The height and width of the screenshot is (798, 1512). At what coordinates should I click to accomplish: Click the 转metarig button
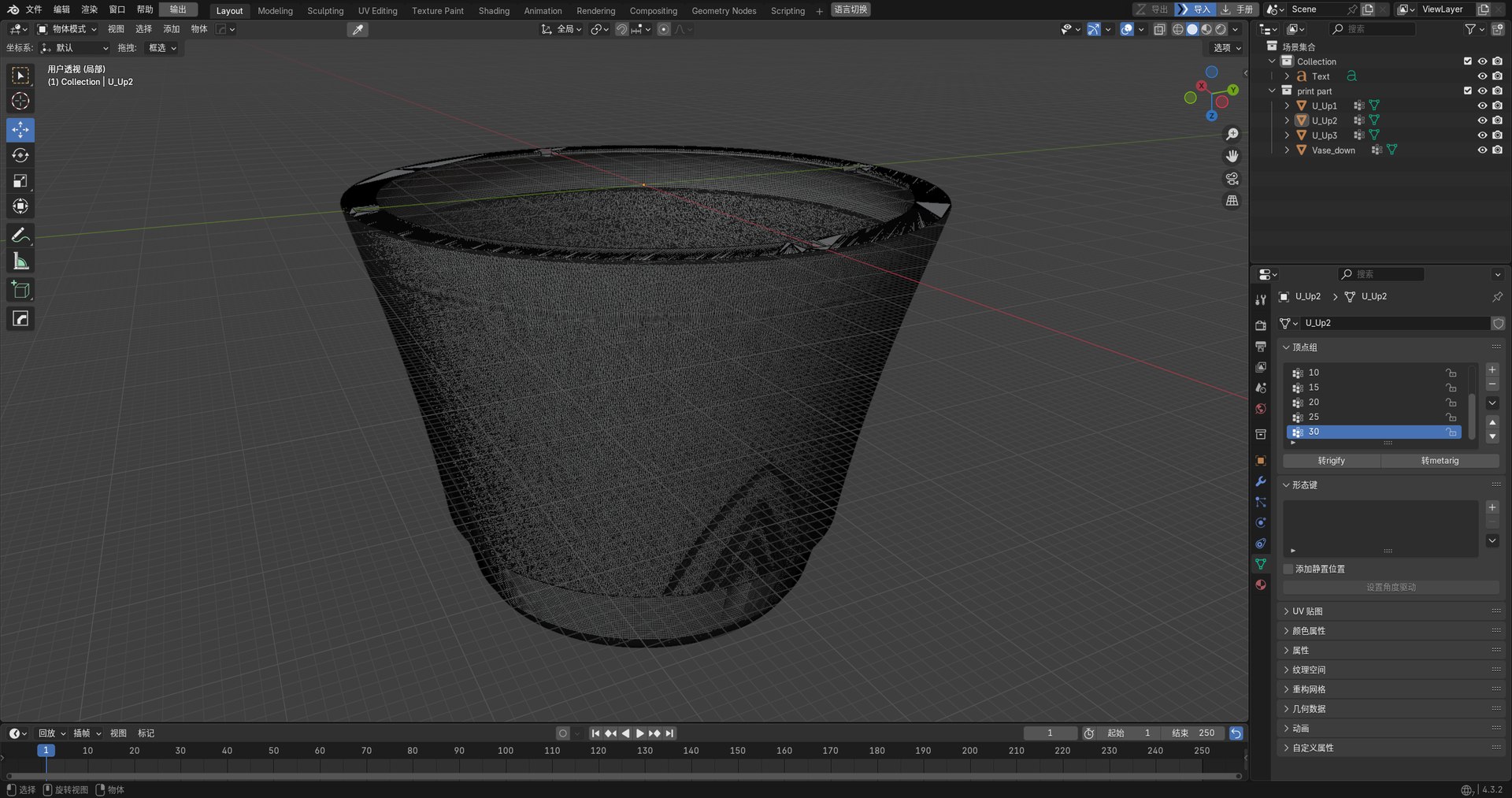tap(1440, 461)
